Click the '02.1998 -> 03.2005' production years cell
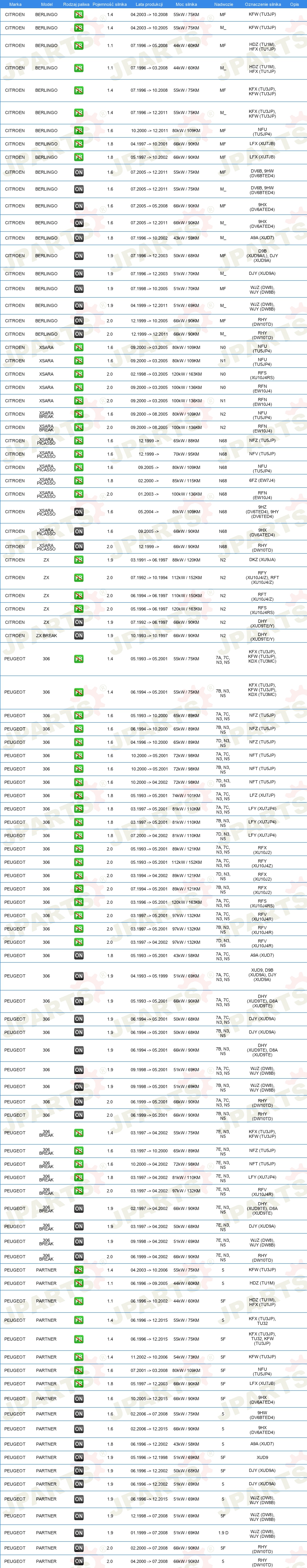The width and height of the screenshot is (307, 1568). (x=149, y=374)
